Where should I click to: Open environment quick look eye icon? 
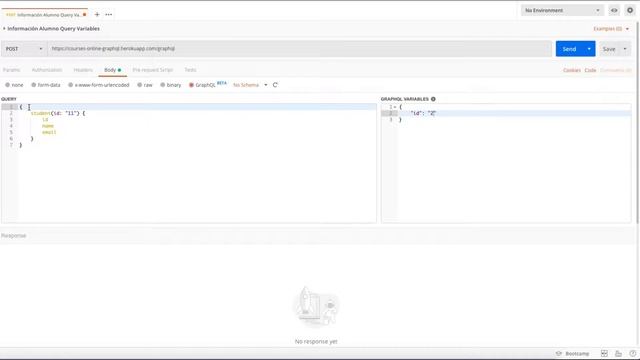coord(614,10)
